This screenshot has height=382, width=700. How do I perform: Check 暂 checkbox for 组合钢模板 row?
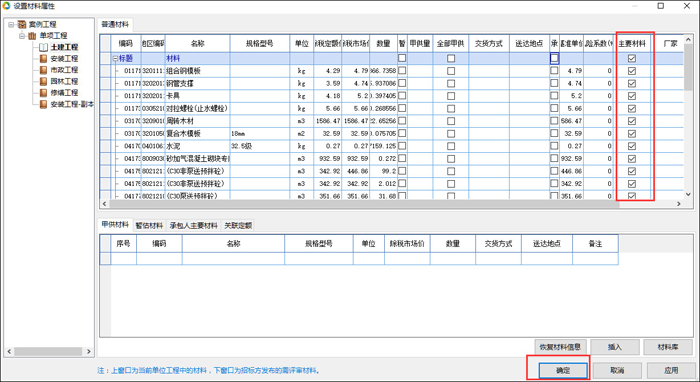tap(402, 71)
